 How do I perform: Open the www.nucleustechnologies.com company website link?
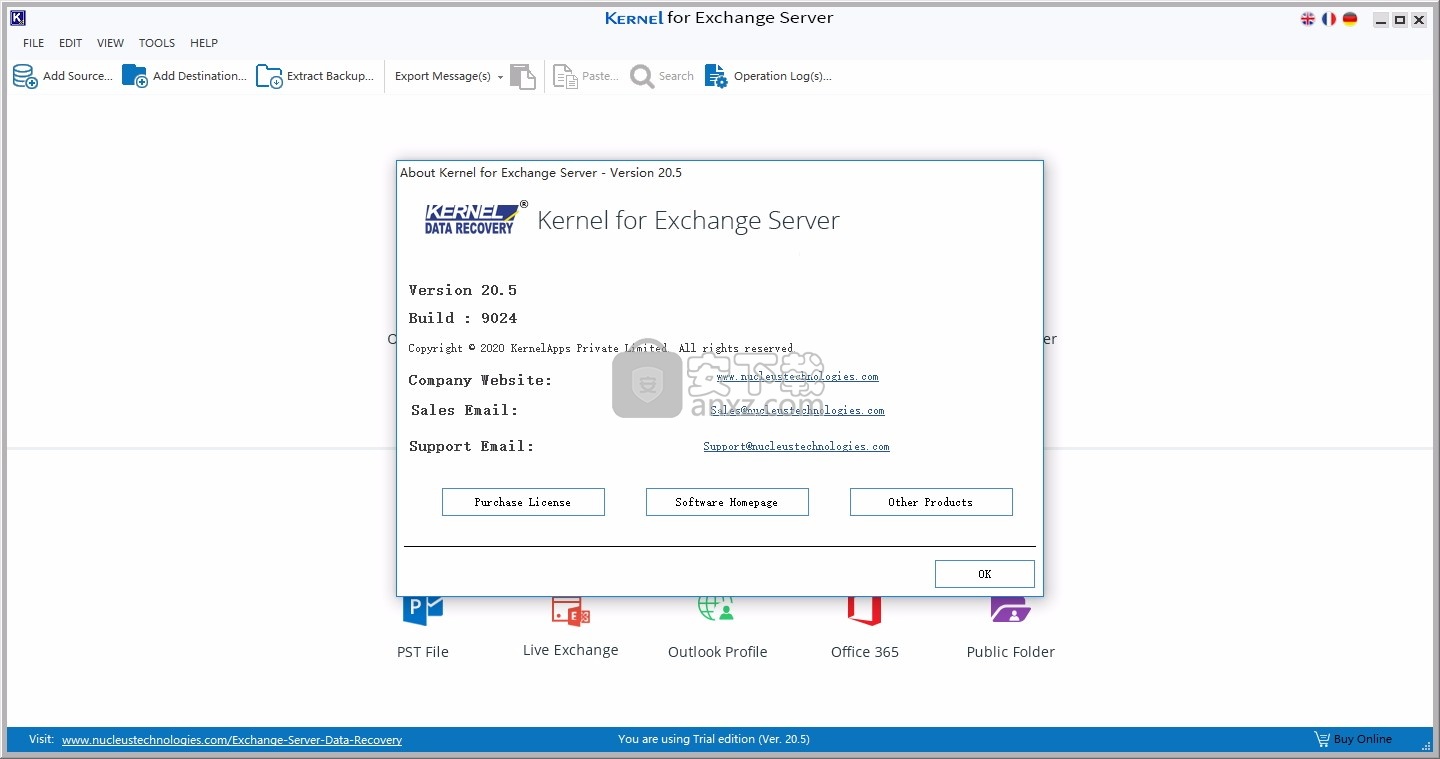tap(797, 377)
